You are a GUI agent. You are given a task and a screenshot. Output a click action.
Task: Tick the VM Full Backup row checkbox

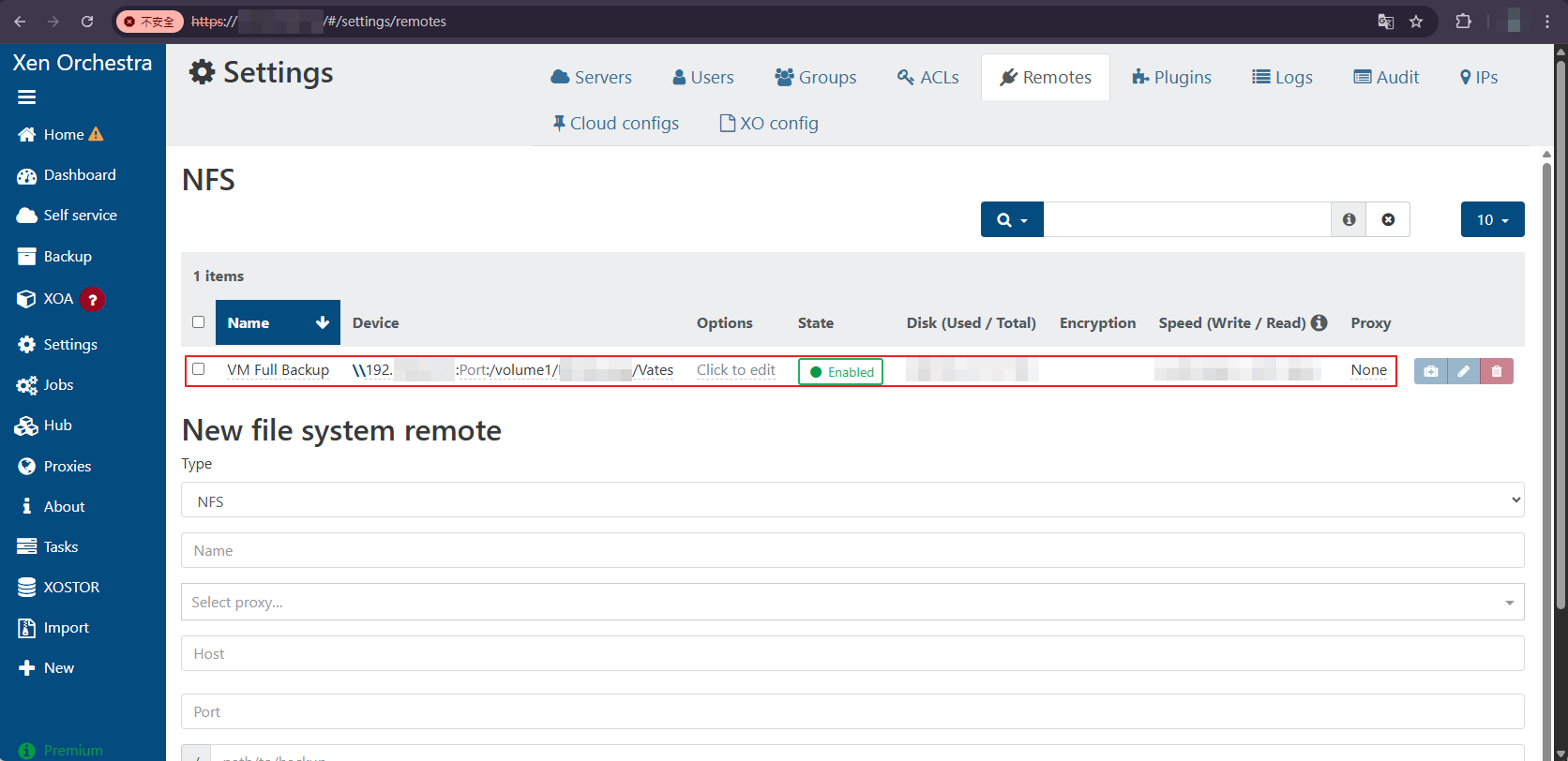[198, 369]
